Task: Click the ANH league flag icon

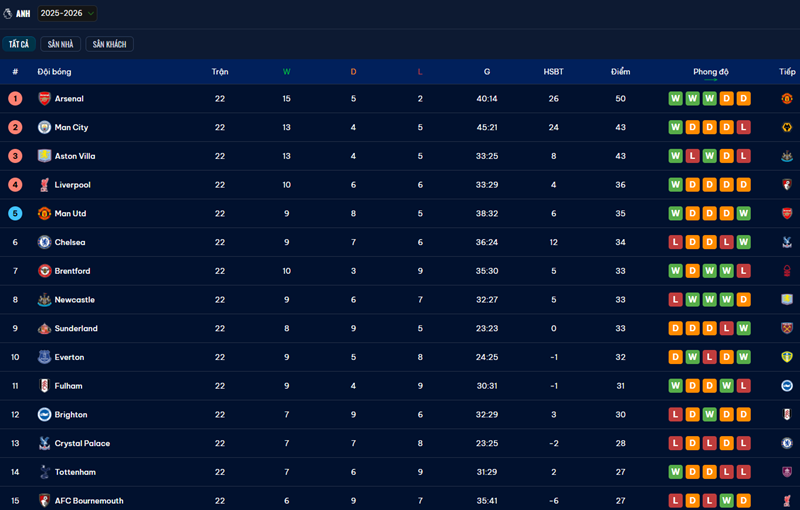Action: pyautogui.click(x=8, y=14)
